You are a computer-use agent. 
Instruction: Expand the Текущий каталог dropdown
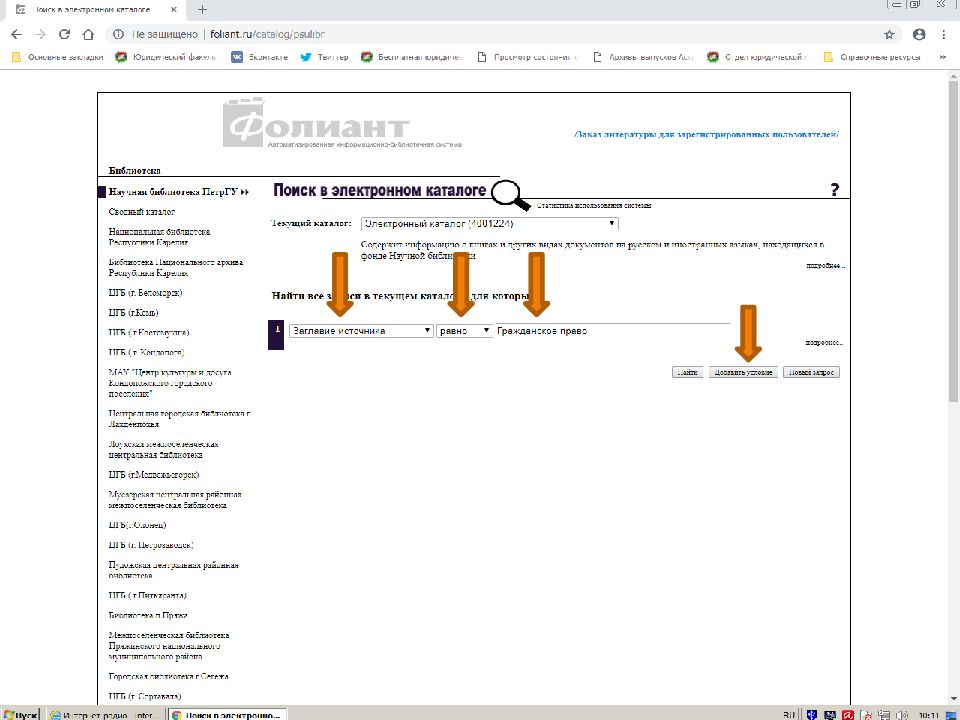click(489, 223)
